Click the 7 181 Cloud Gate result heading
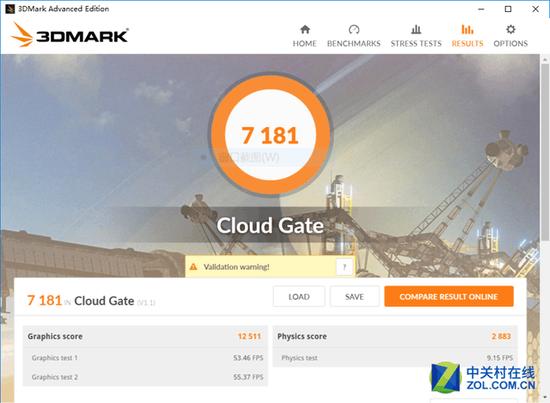Viewport: 550px width, 403px height. pyautogui.click(x=91, y=301)
